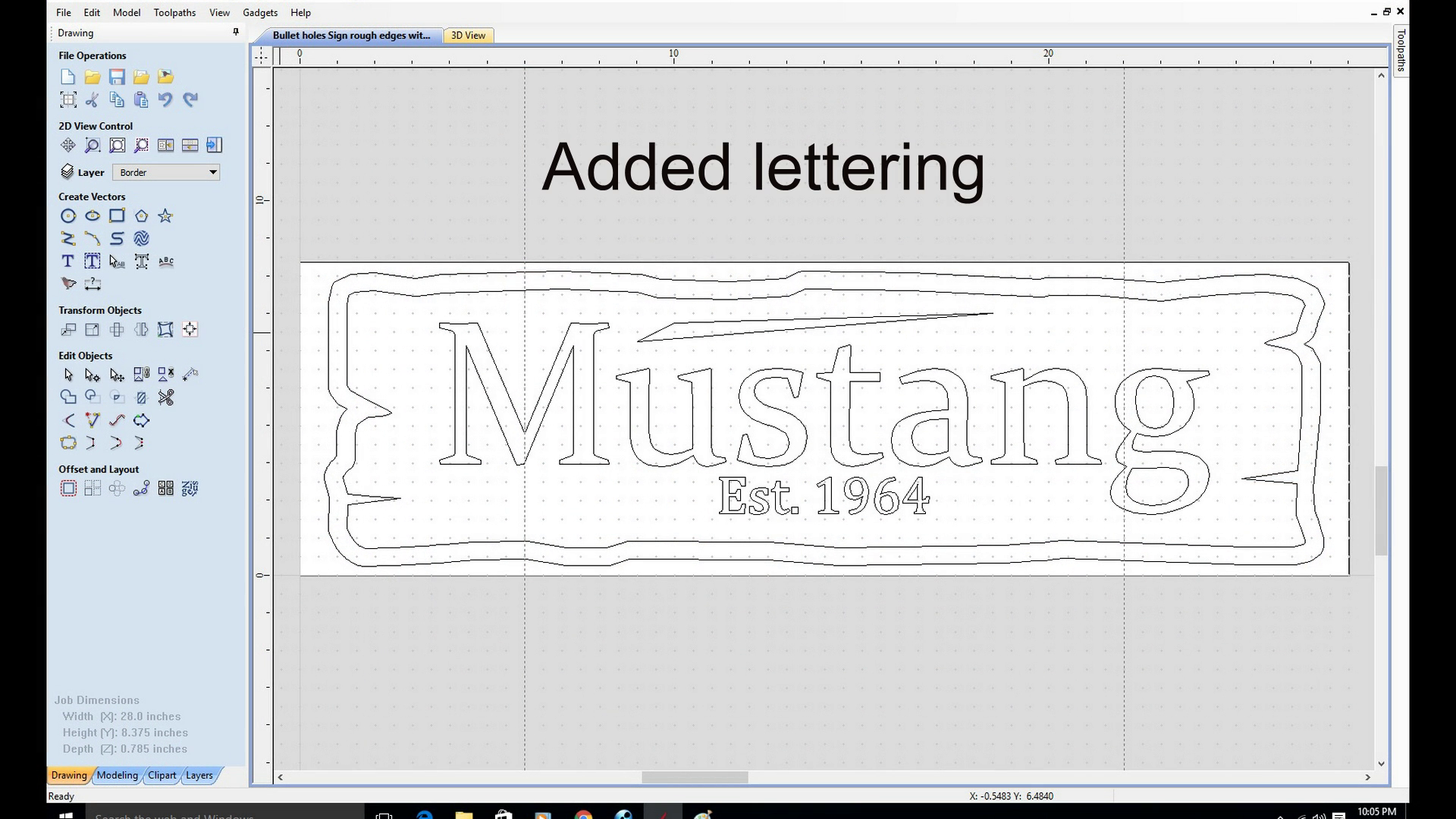
Task: Open the Trace Bitmap tool
Action: [68, 284]
